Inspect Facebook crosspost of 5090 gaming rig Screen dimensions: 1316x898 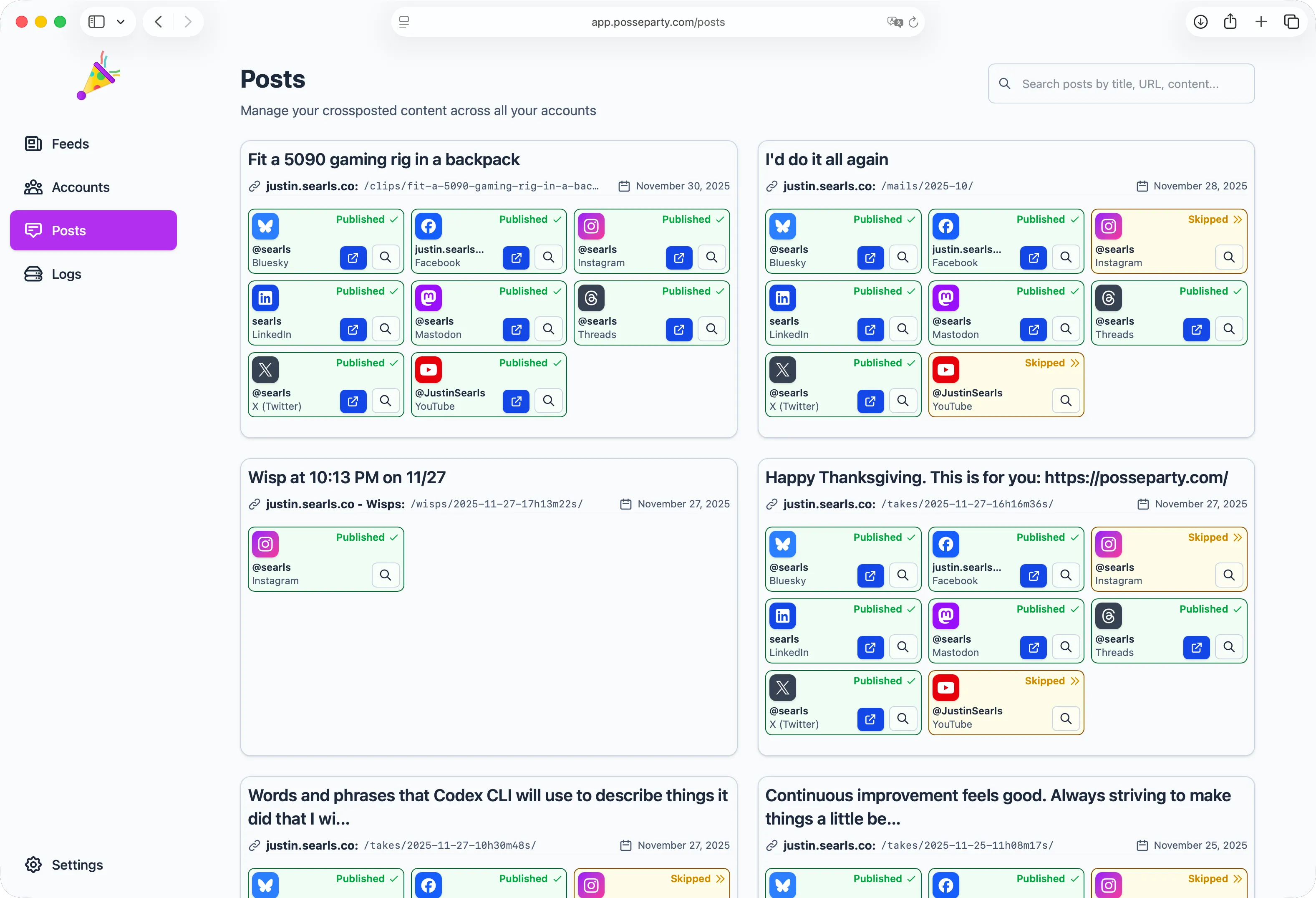coord(548,257)
